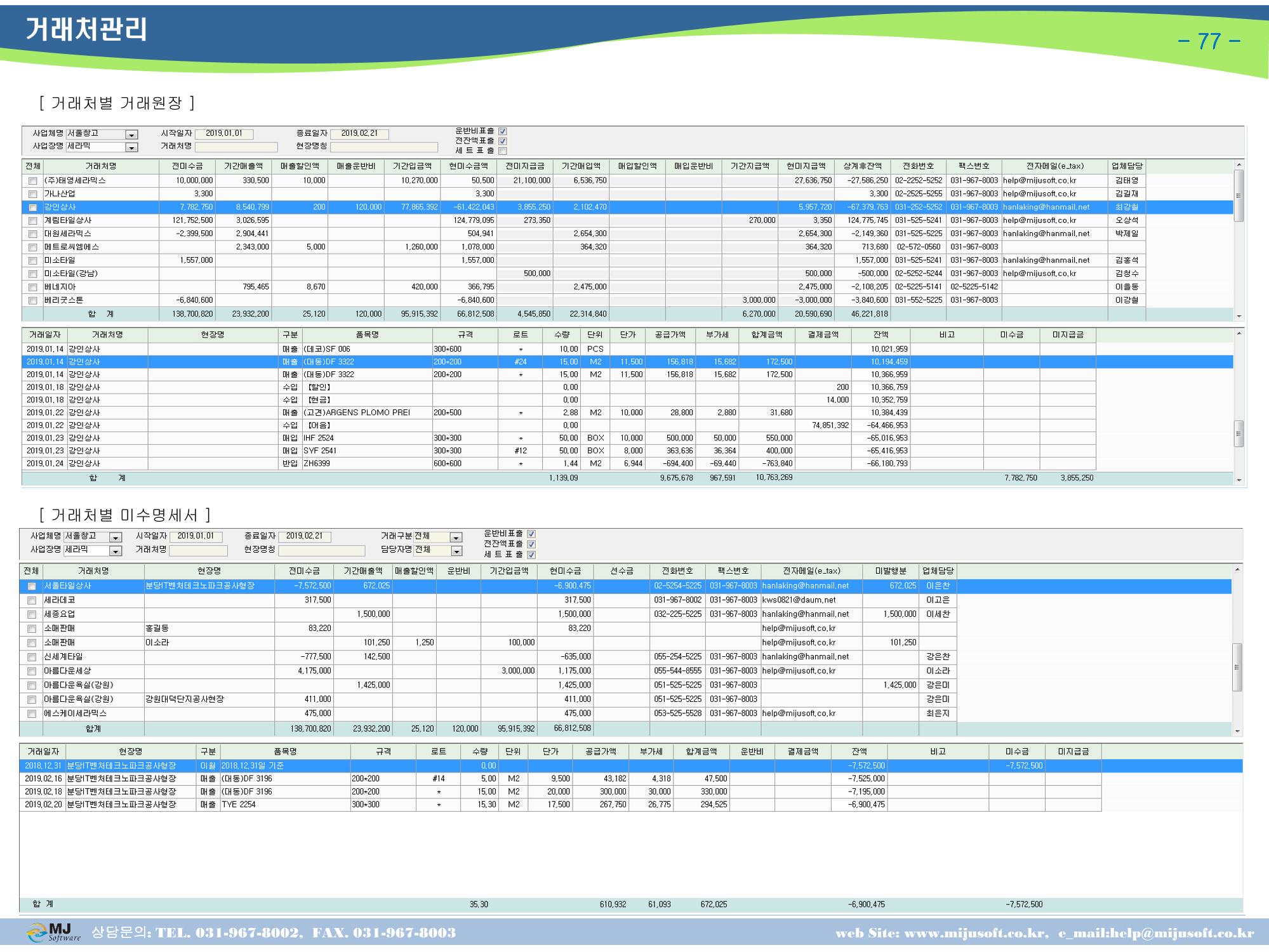Click the 현미지급액 column header

click(806, 166)
